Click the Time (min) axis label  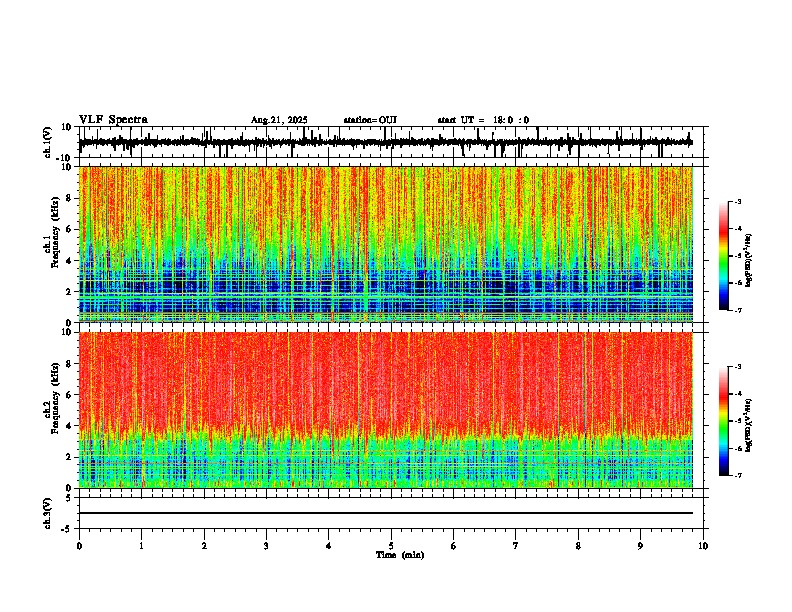(x=400, y=555)
